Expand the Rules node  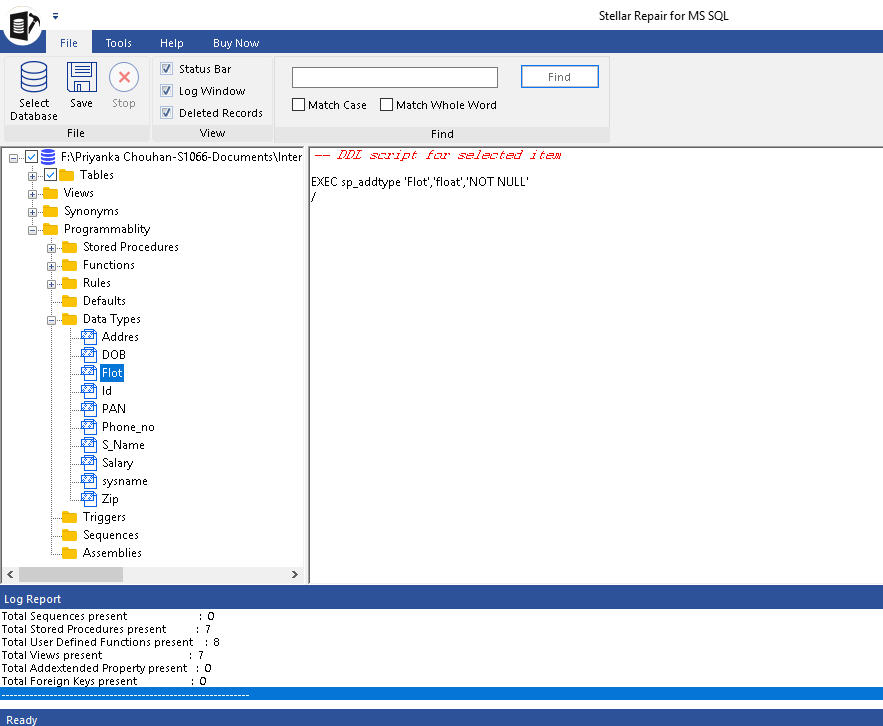point(51,284)
